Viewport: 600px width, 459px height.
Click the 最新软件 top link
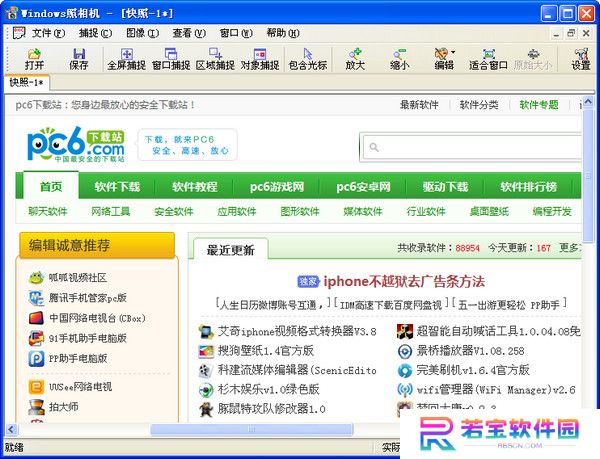419,105
